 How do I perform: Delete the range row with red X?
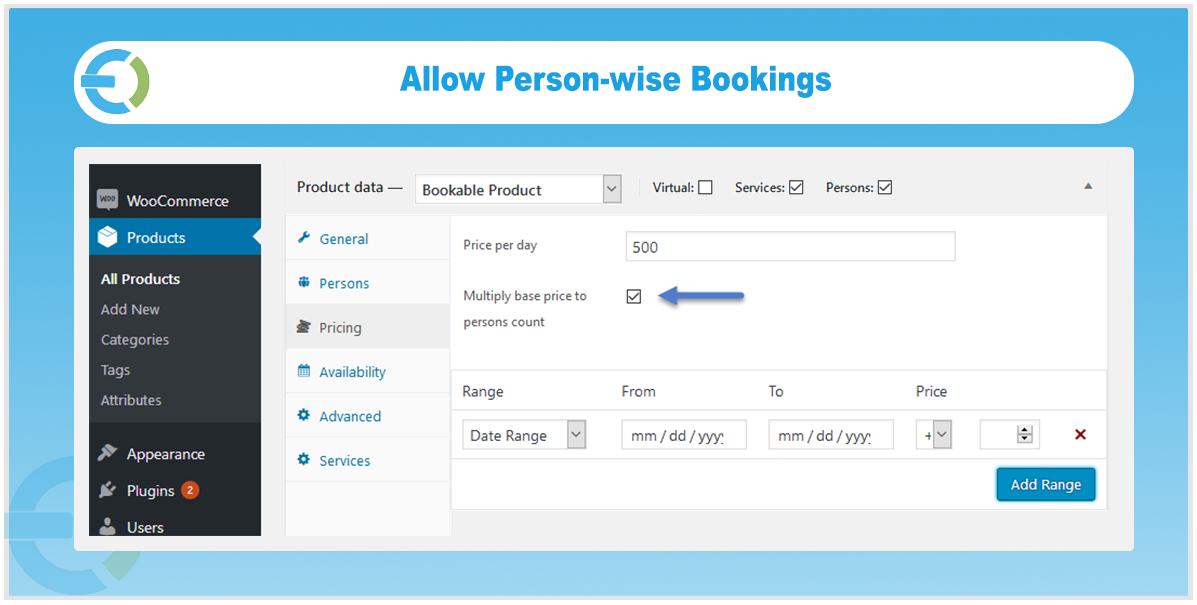click(1080, 435)
